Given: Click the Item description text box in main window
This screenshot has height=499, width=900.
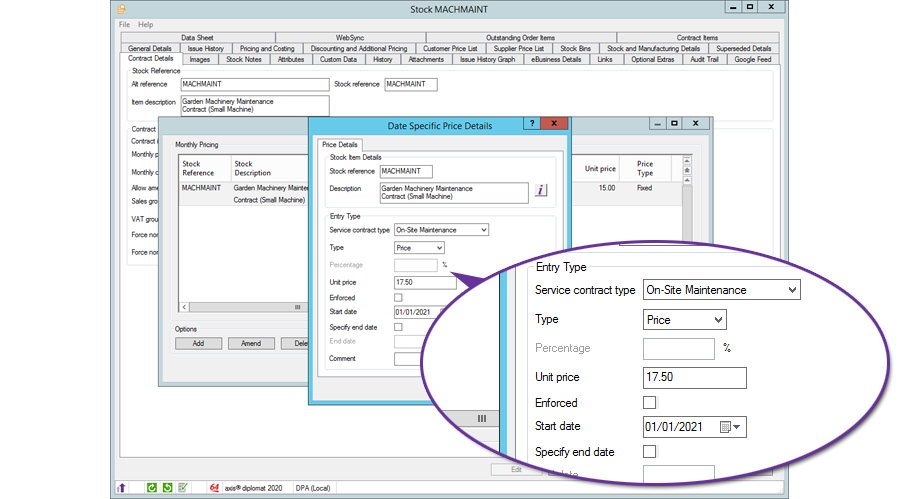Looking at the screenshot, I should [x=255, y=106].
